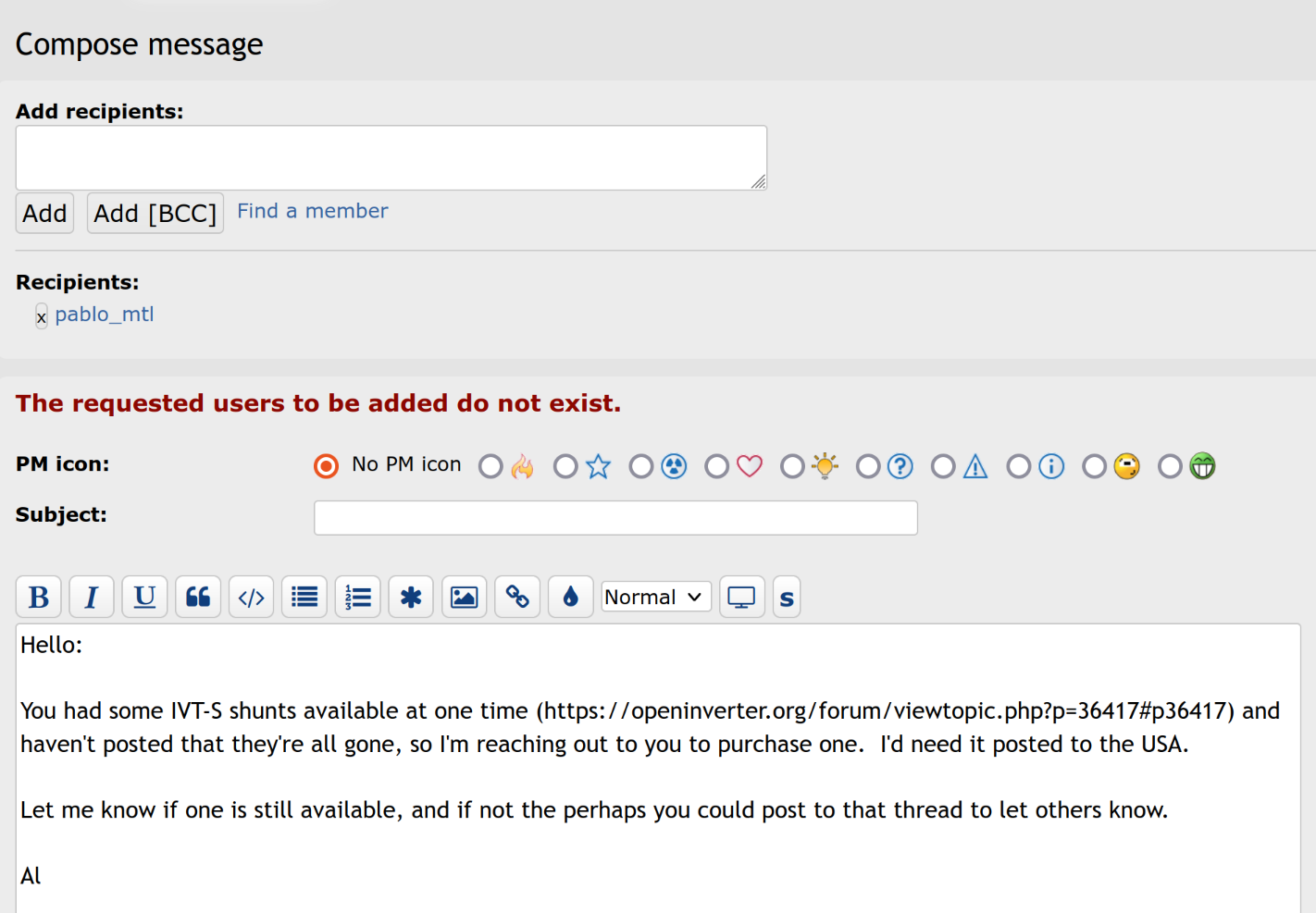This screenshot has height=913, width=1316.
Task: Choose the star PM icon
Action: tap(566, 466)
